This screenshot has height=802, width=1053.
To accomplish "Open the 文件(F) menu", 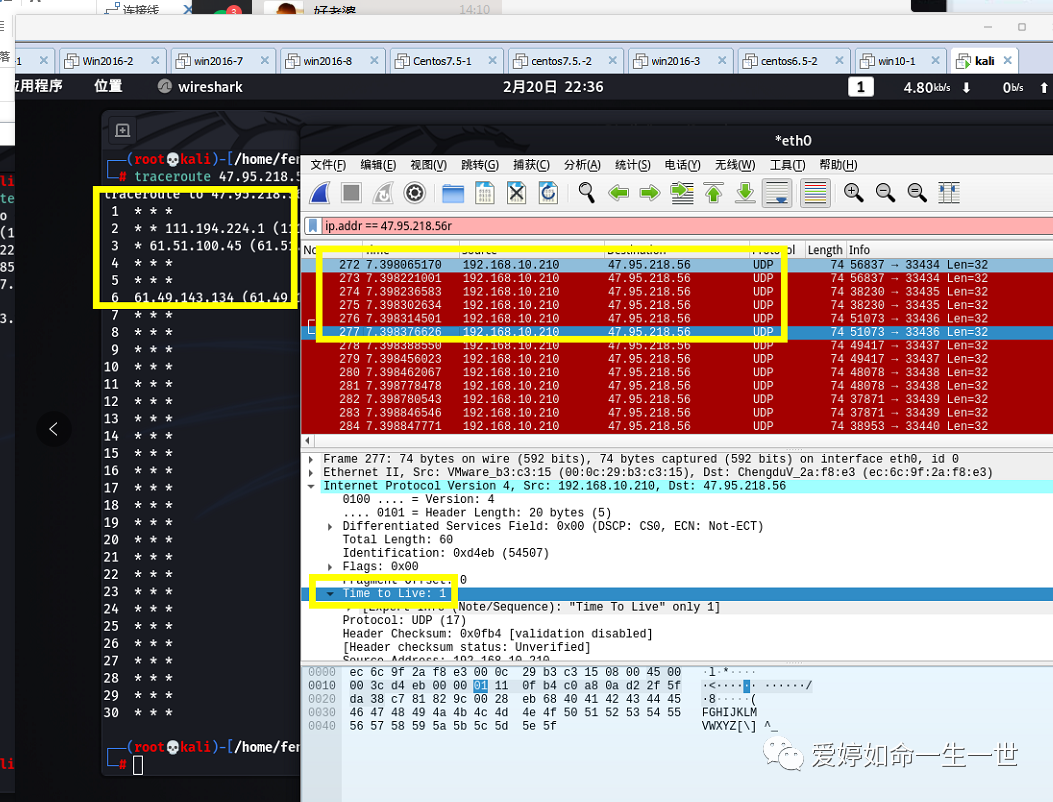I will pos(328,165).
